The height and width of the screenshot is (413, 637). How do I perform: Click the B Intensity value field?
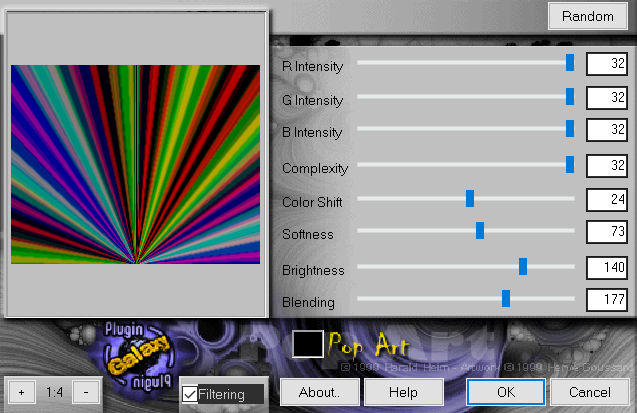click(x=606, y=130)
